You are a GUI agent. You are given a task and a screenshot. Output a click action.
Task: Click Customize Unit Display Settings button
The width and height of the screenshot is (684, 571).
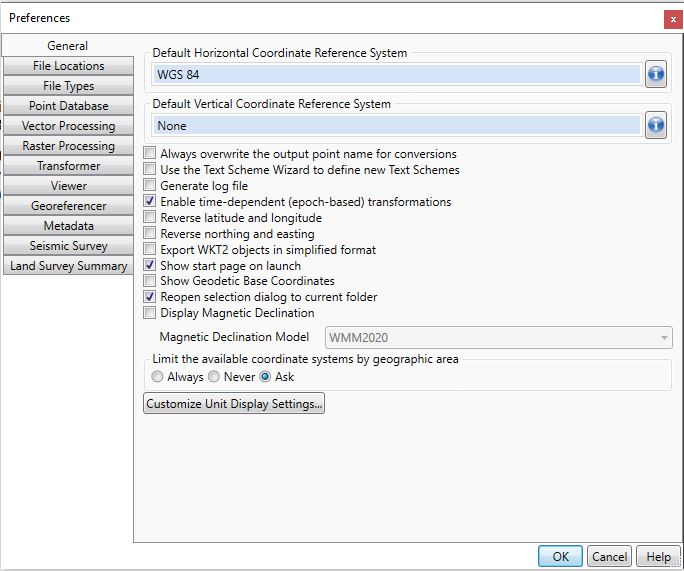coord(234,403)
